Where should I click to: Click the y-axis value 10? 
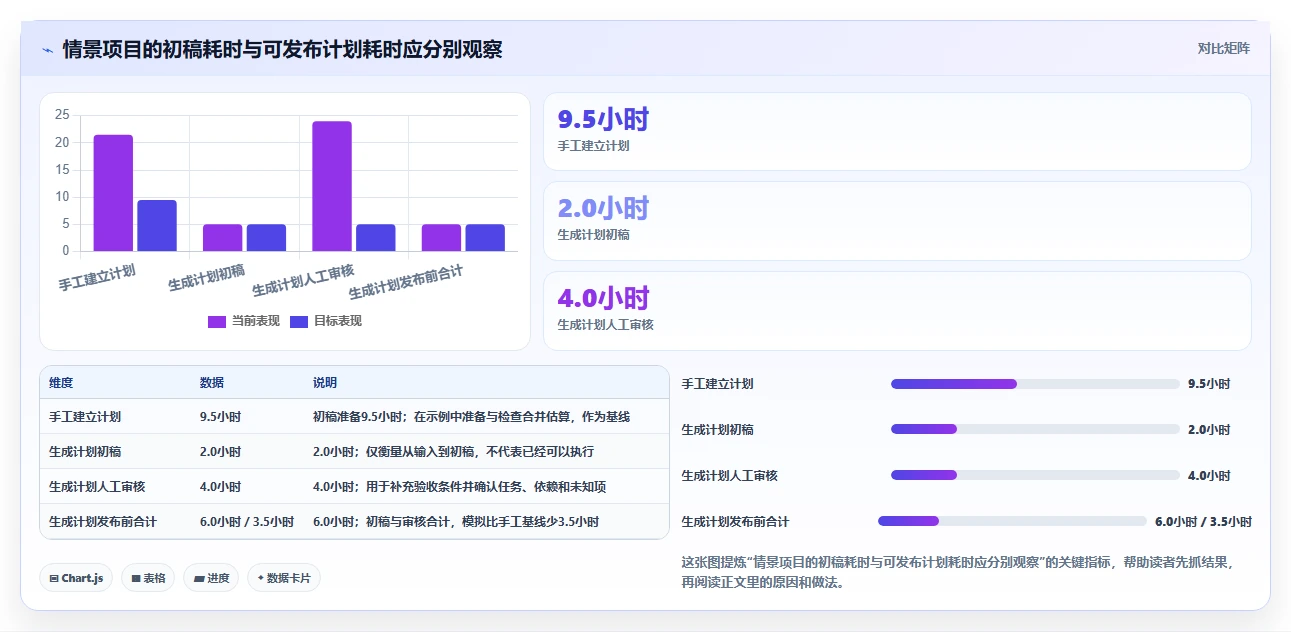point(62,197)
